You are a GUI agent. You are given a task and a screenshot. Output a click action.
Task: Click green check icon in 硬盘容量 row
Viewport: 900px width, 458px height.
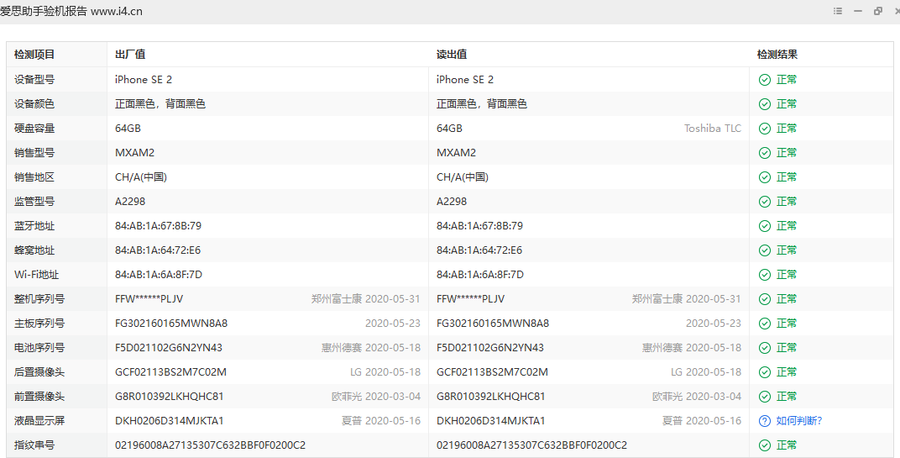click(x=765, y=129)
